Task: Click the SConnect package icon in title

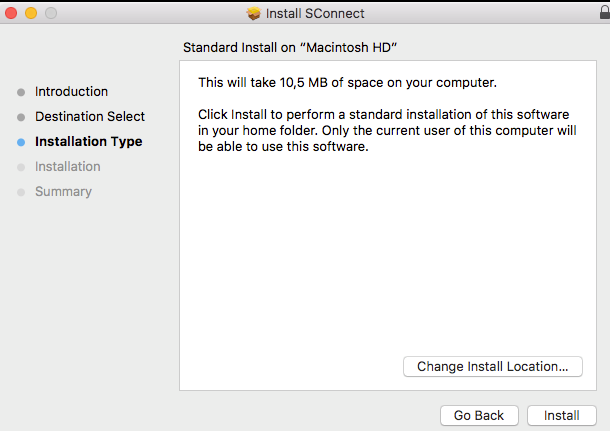Action: [x=254, y=13]
